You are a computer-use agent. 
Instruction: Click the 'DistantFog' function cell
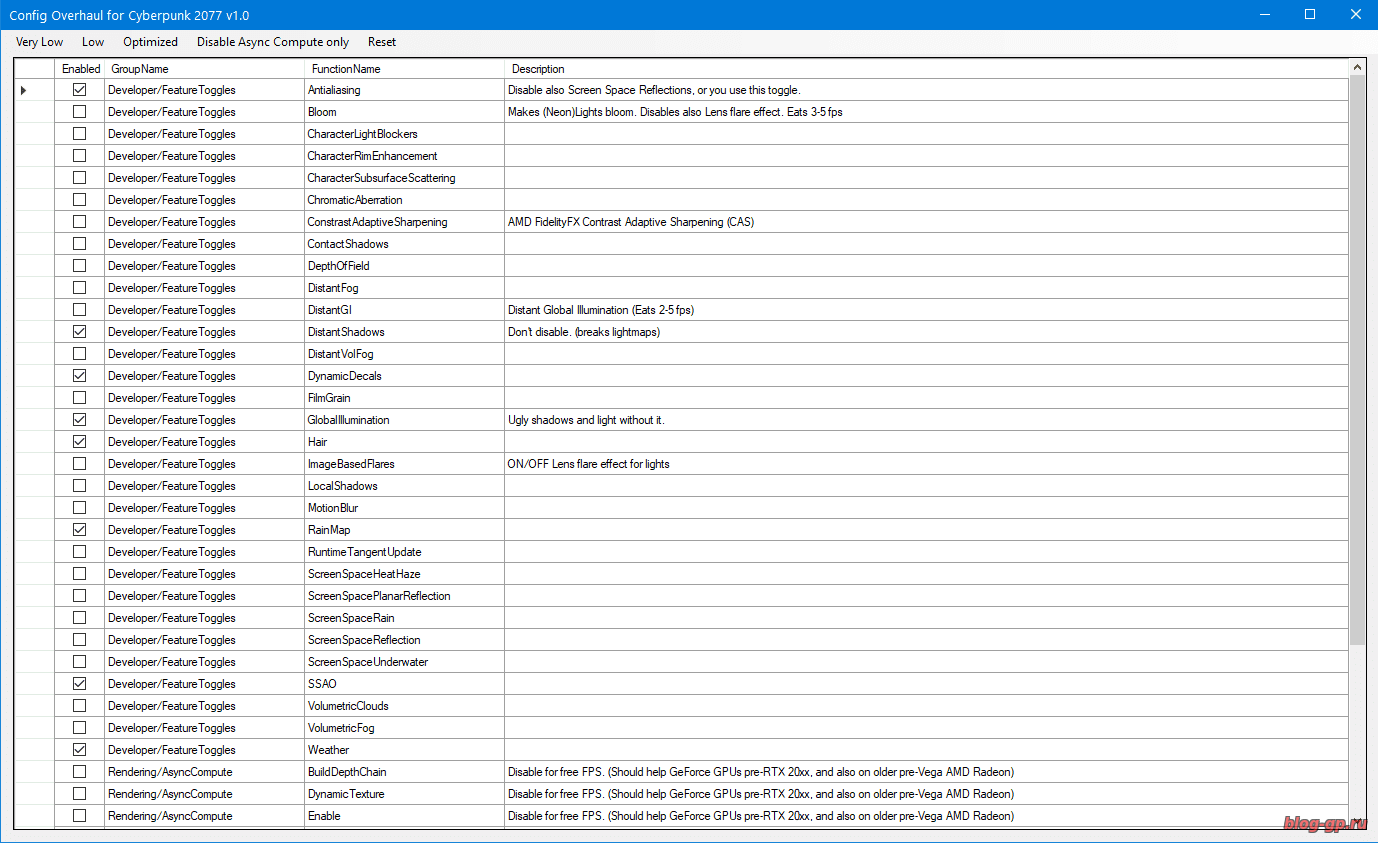(404, 288)
